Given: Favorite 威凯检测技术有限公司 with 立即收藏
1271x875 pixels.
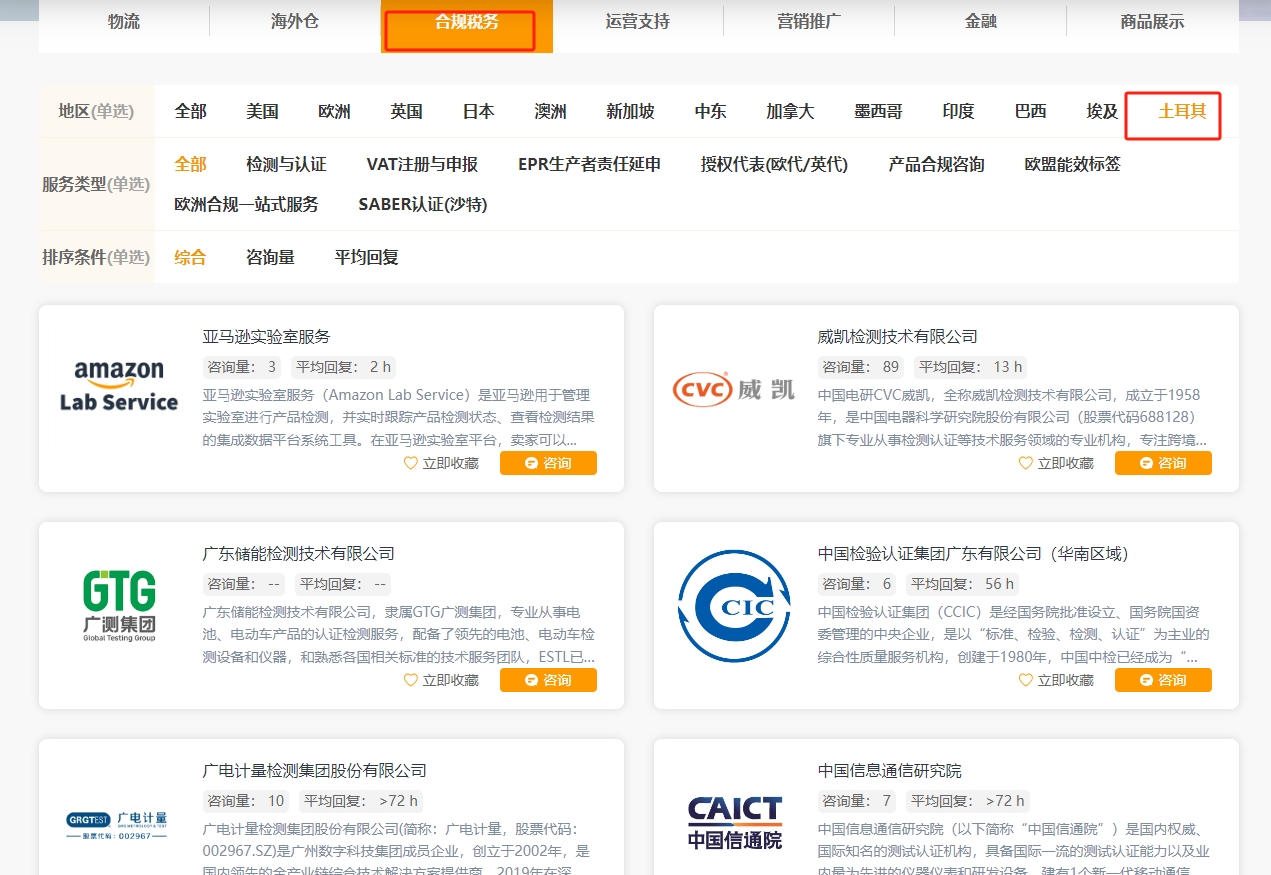Looking at the screenshot, I should point(1056,463).
